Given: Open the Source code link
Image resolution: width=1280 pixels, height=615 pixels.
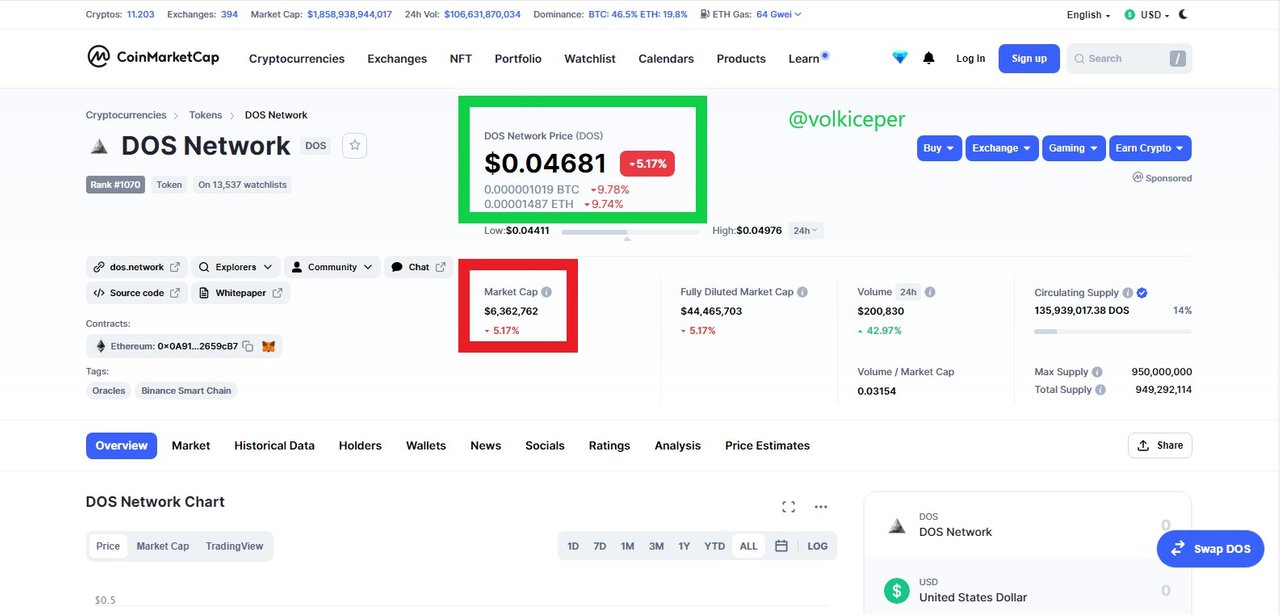Looking at the screenshot, I should point(137,293).
